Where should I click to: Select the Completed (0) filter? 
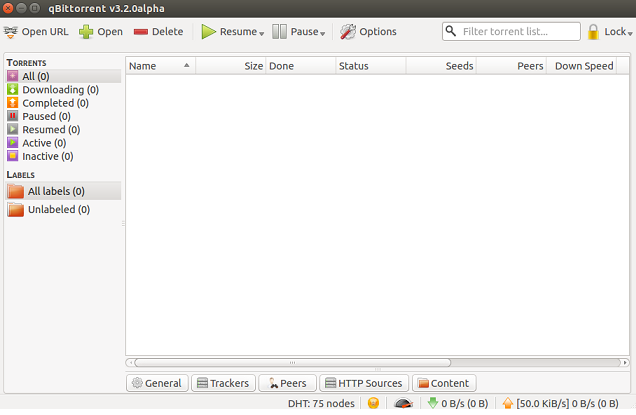[63, 103]
